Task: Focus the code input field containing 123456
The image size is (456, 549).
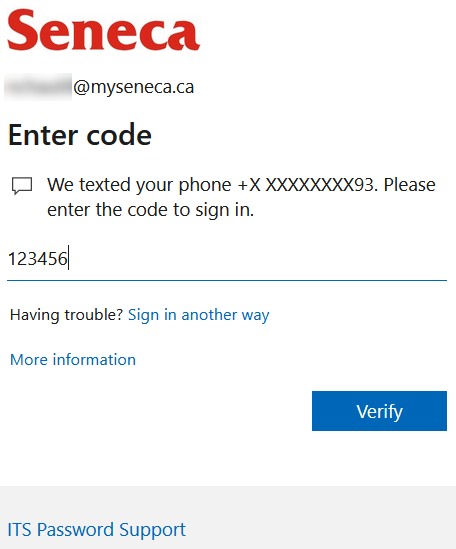Action: (x=227, y=259)
